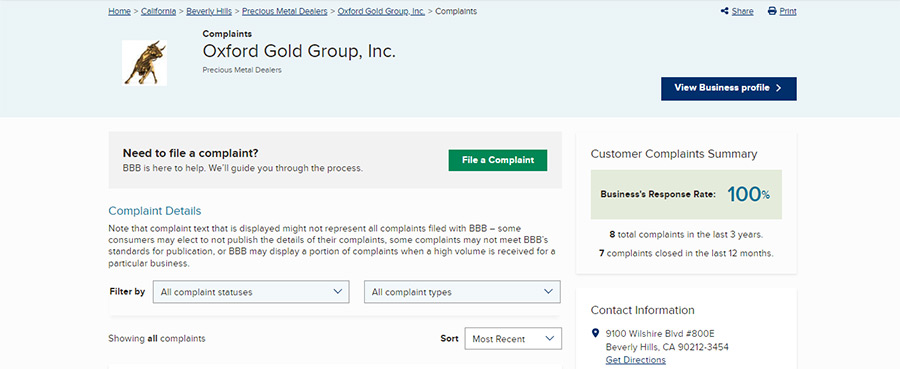Click the Oxford Gold Group bull logo
Screen dimensions: 900x369
[144, 63]
